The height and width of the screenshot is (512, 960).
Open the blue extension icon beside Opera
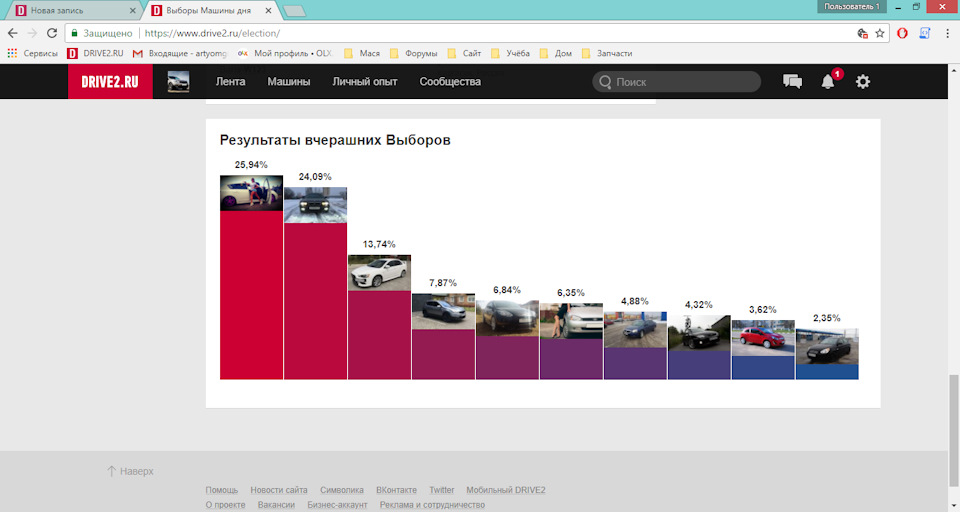point(924,33)
